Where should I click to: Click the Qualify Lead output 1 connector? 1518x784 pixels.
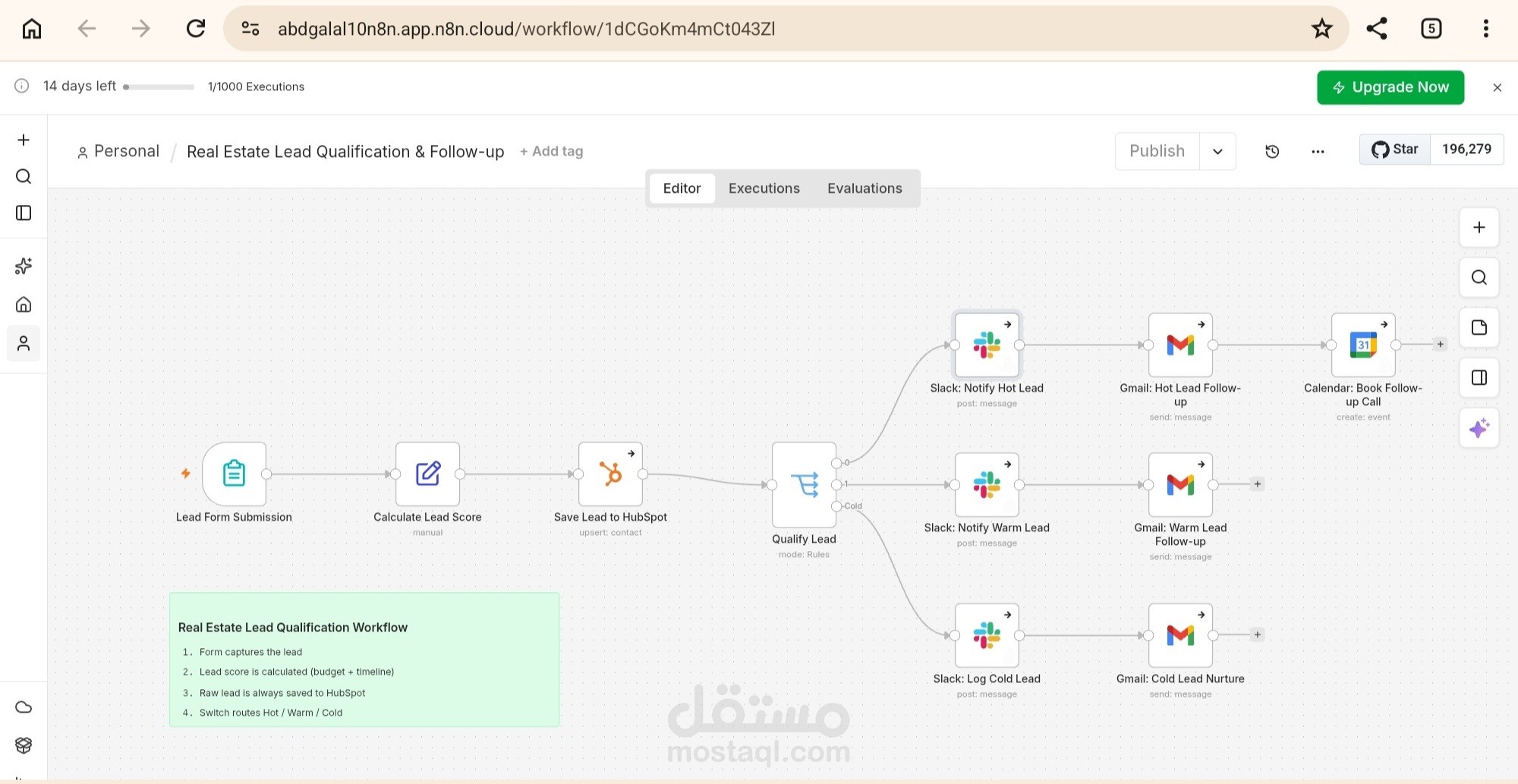point(836,484)
